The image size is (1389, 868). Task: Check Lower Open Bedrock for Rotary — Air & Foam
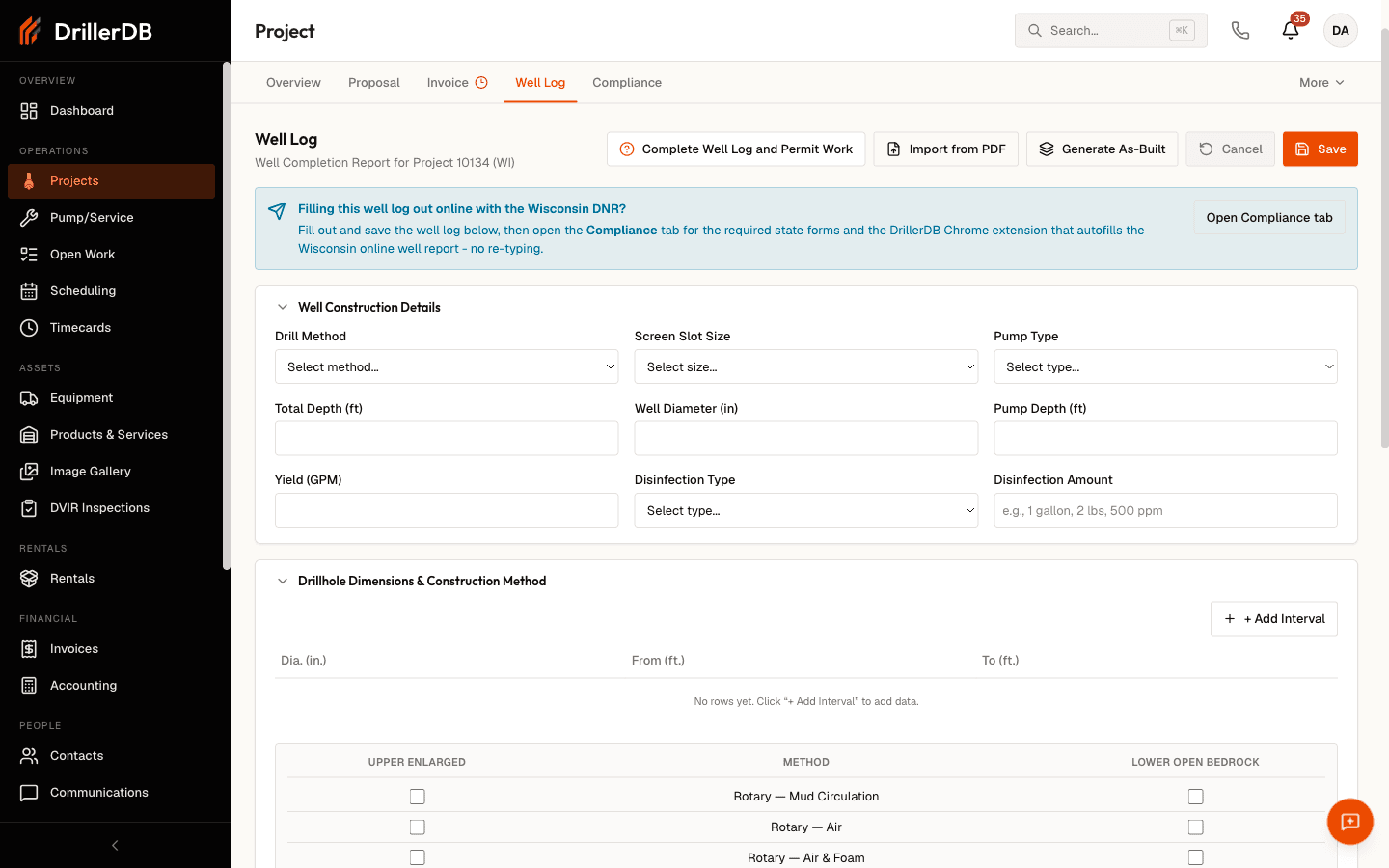tap(1196, 857)
